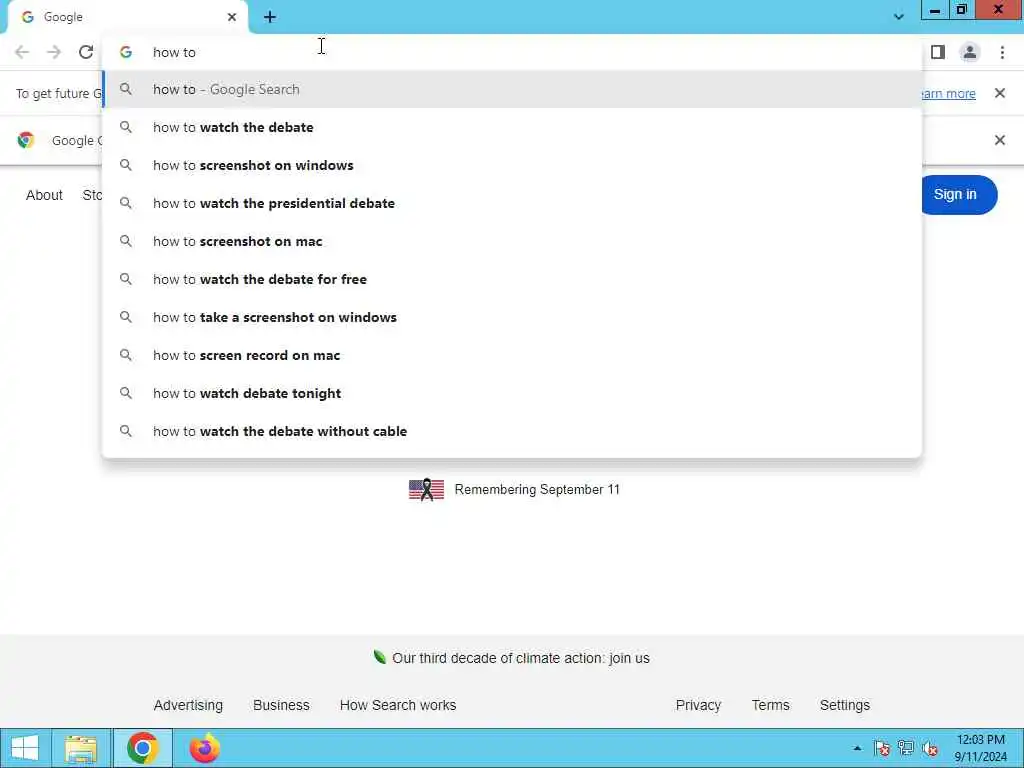Pick 'how to watch debate tonight'
Viewport: 1024px width, 768px height.
point(512,393)
